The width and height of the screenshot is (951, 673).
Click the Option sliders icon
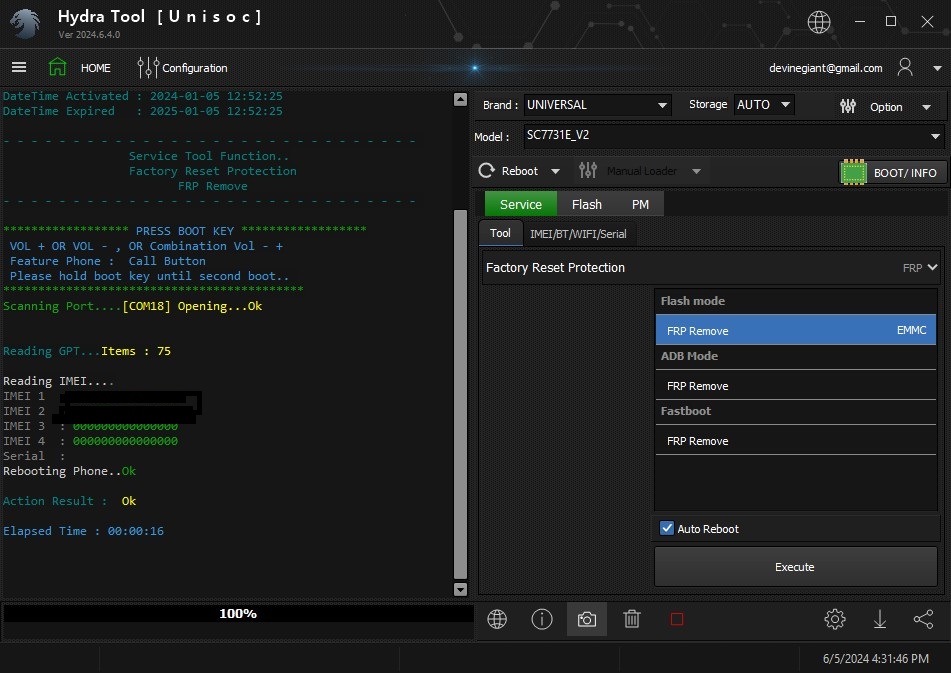tap(848, 107)
